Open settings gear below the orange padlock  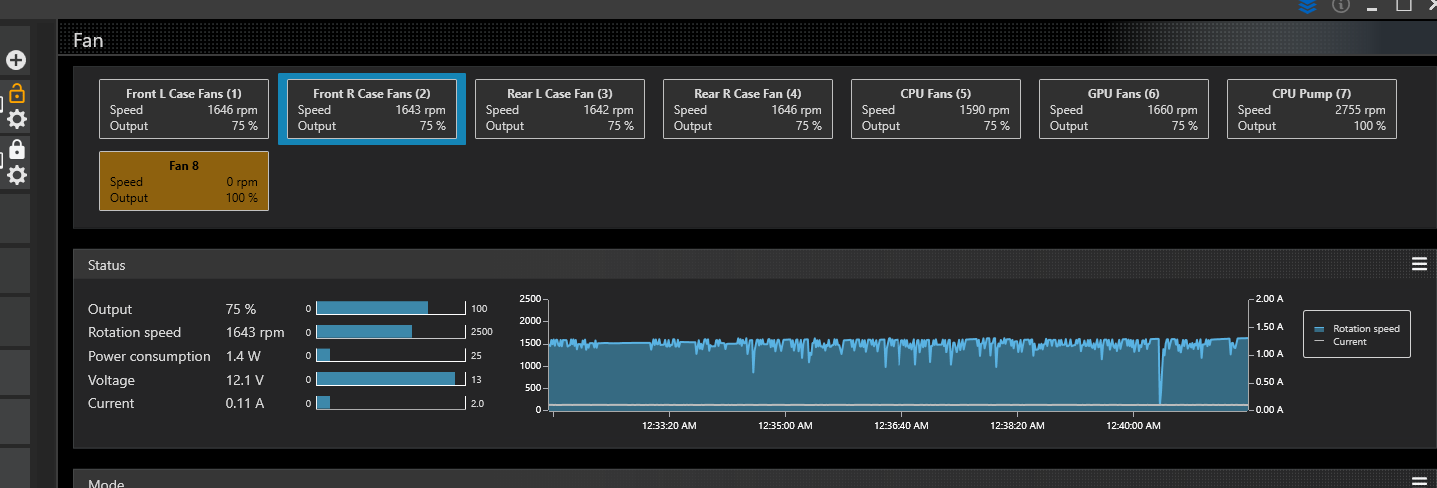17,120
